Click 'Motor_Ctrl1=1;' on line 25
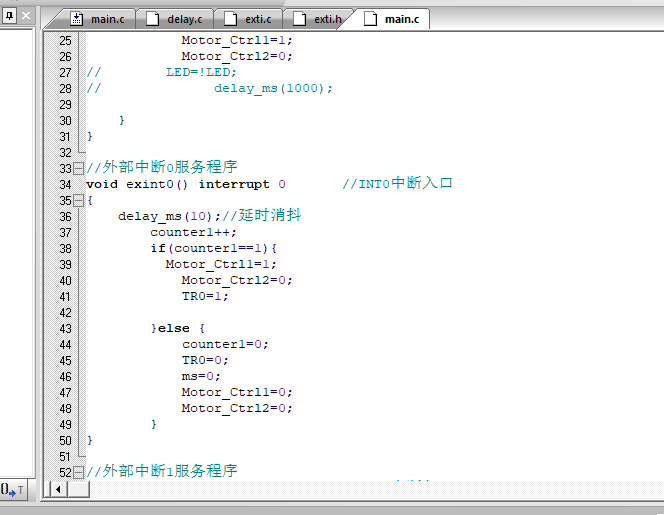Image resolution: width=664 pixels, height=515 pixels. 237,41
